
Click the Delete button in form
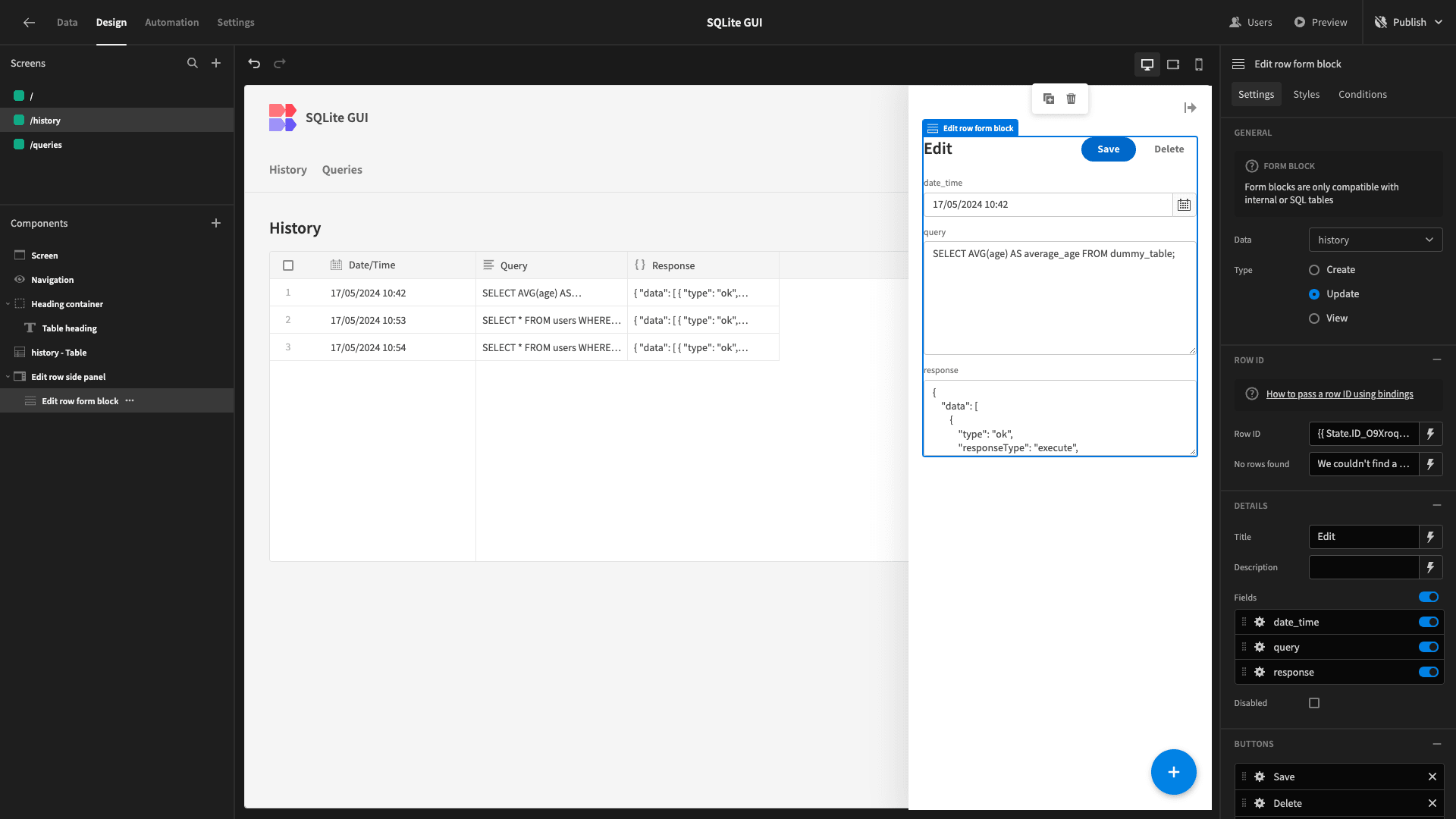(x=1169, y=149)
